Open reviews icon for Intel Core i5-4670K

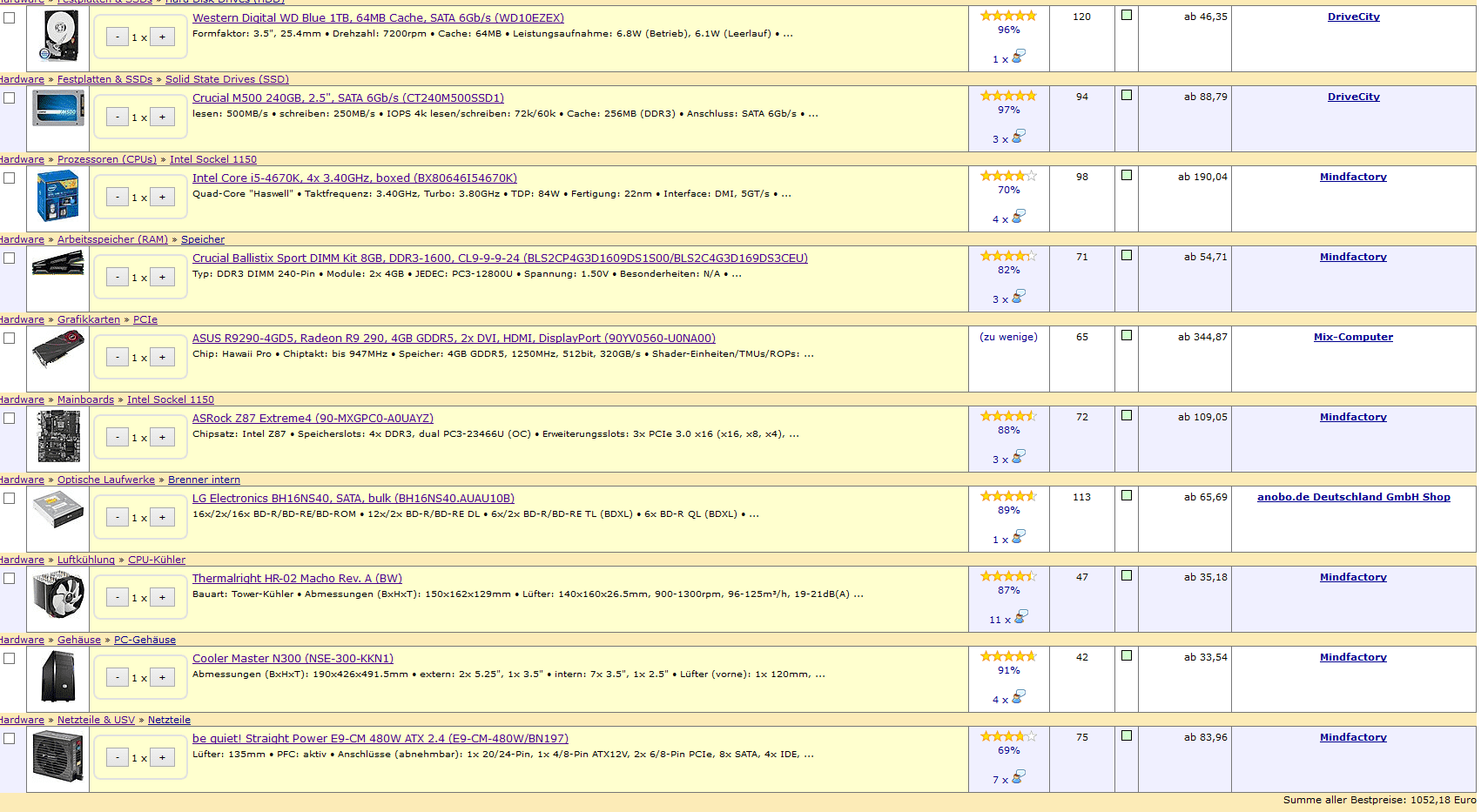click(1019, 217)
